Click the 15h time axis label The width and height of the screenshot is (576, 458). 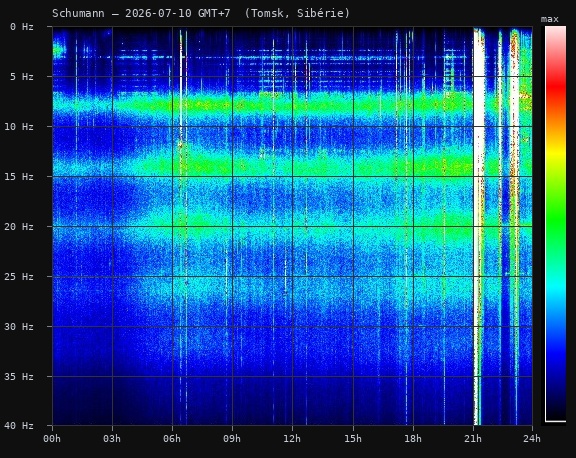tap(353, 439)
